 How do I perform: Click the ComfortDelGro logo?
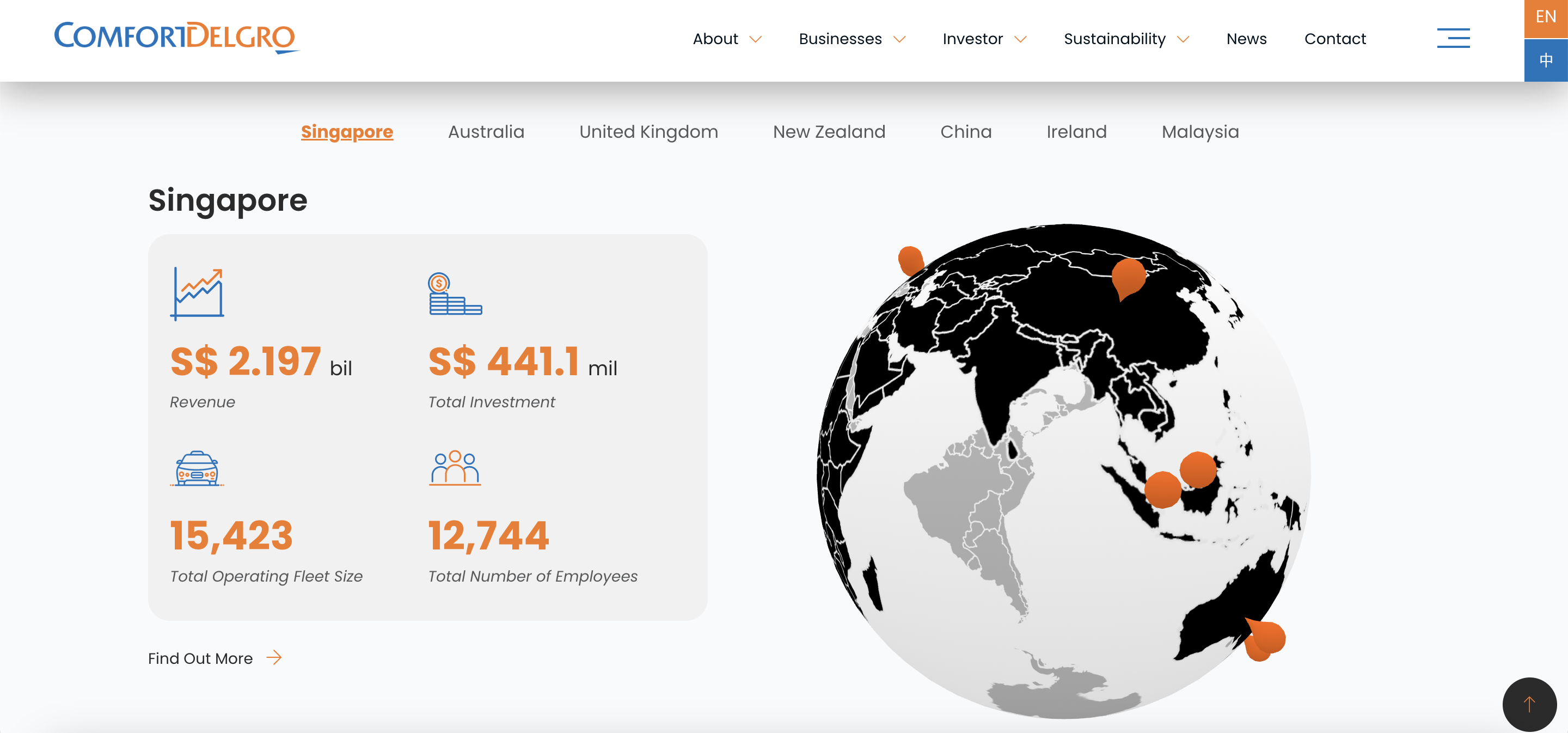176,37
